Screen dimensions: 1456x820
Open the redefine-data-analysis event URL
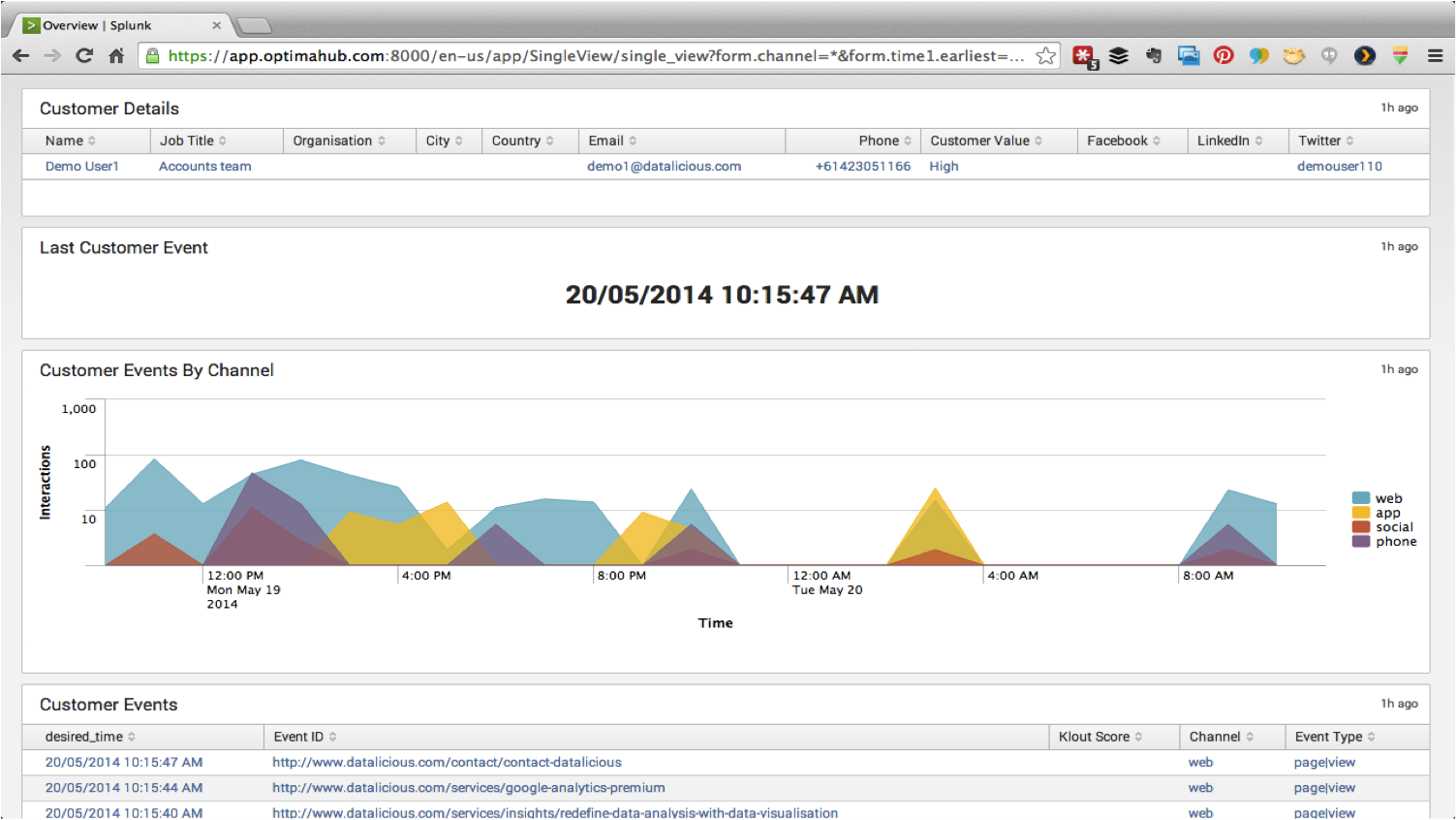[x=554, y=812]
